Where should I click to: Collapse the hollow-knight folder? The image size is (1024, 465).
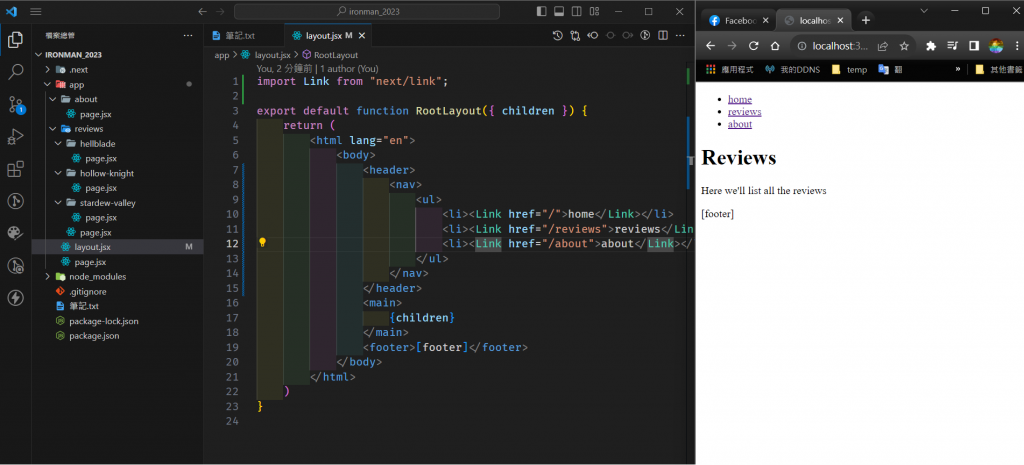pos(106,173)
